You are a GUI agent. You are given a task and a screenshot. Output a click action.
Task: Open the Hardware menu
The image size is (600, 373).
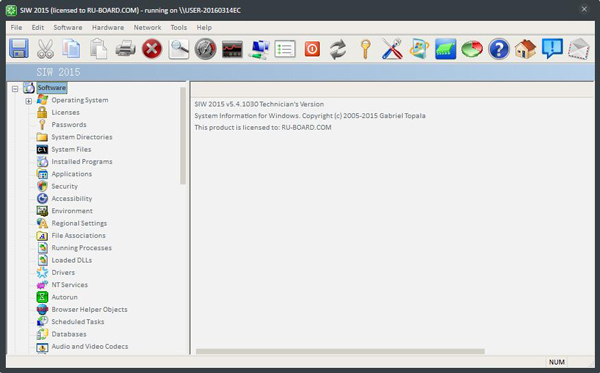108,28
